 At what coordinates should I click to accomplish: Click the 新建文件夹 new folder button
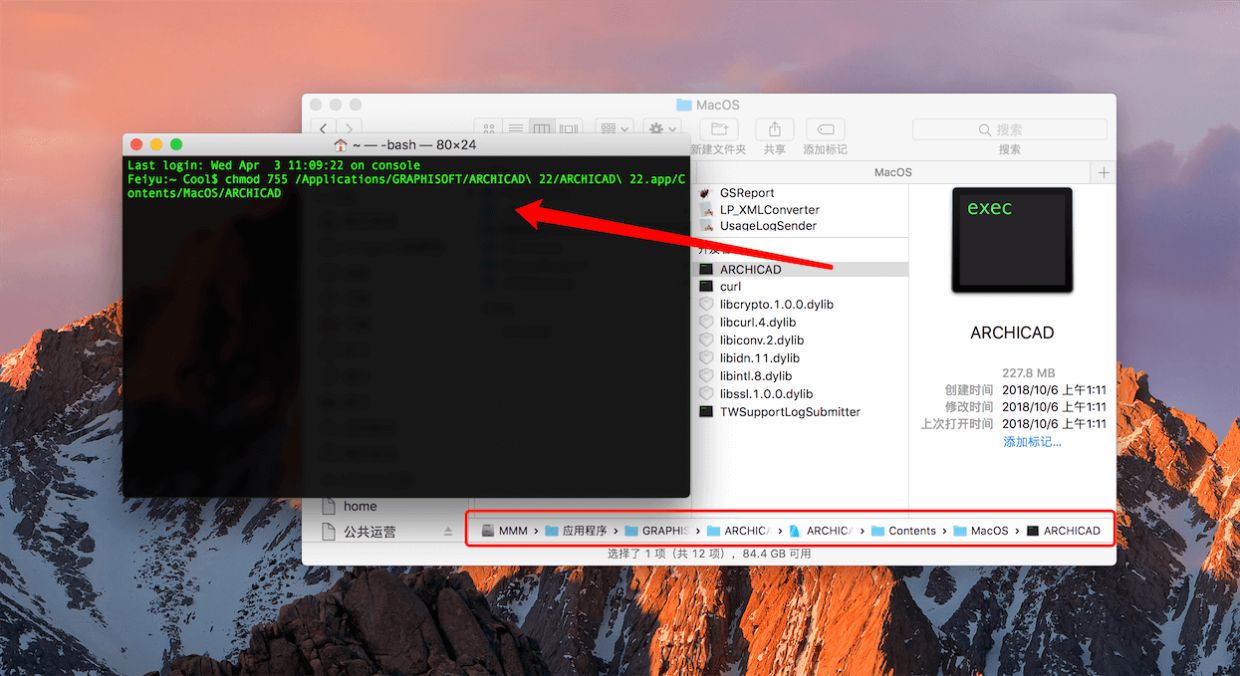click(x=718, y=130)
